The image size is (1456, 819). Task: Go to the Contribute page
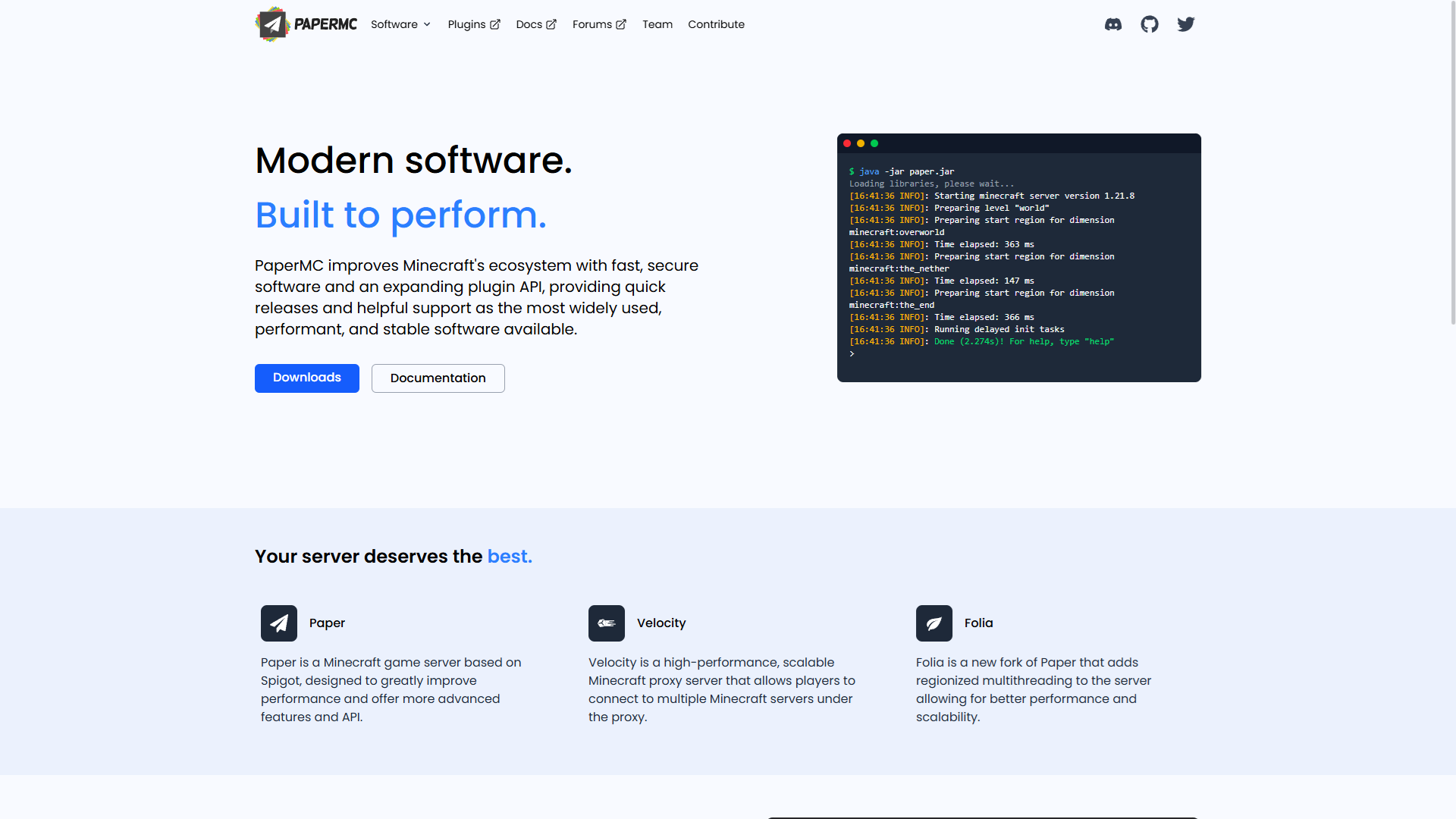coord(716,24)
